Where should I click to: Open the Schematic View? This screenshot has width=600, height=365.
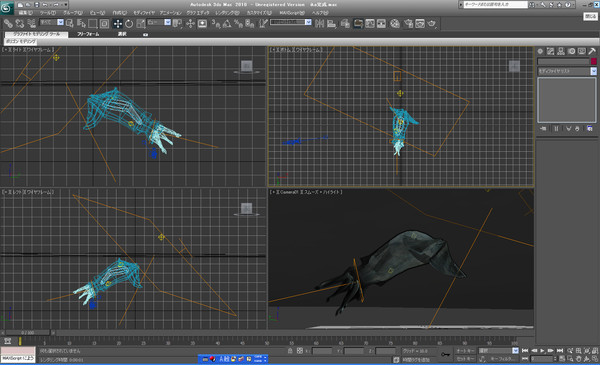coord(382,24)
